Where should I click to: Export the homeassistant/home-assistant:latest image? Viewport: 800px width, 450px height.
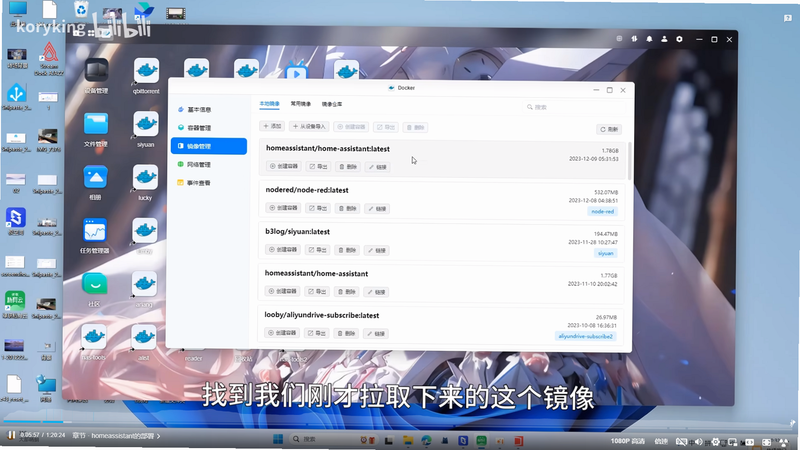pos(318,166)
